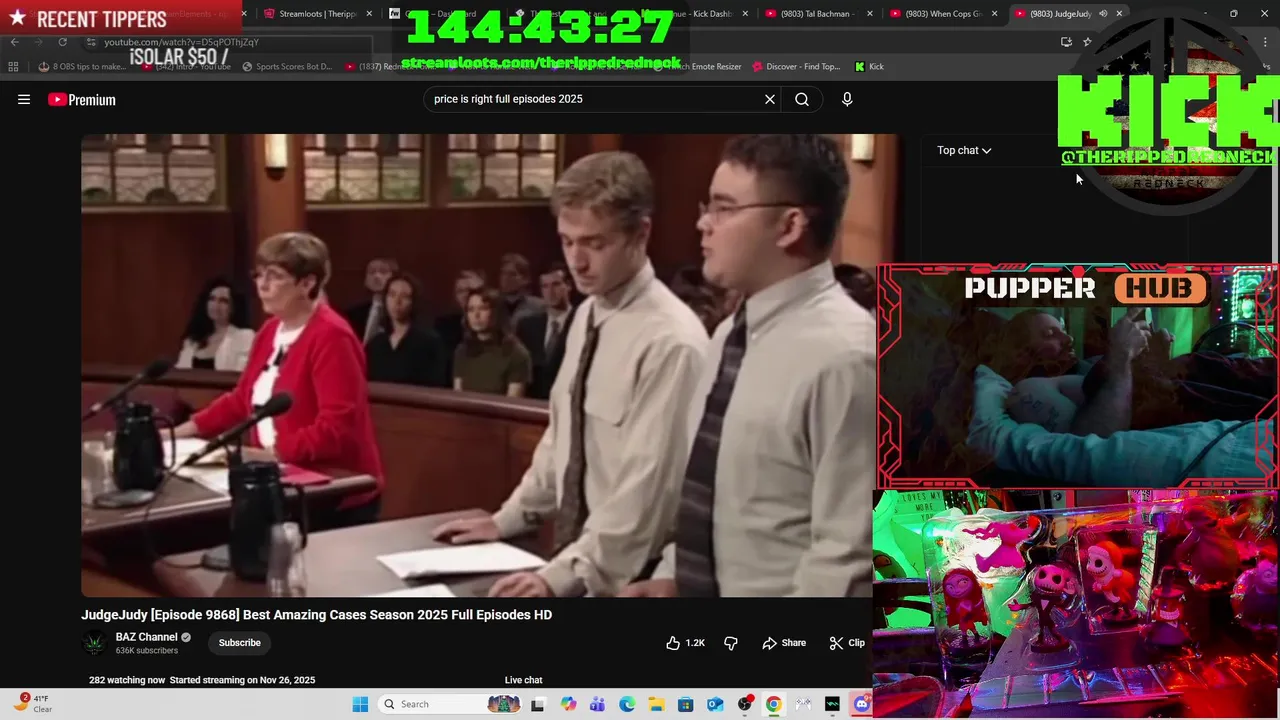Open Task View on taskbar
This screenshot has width=1280, height=720.
(x=537, y=704)
